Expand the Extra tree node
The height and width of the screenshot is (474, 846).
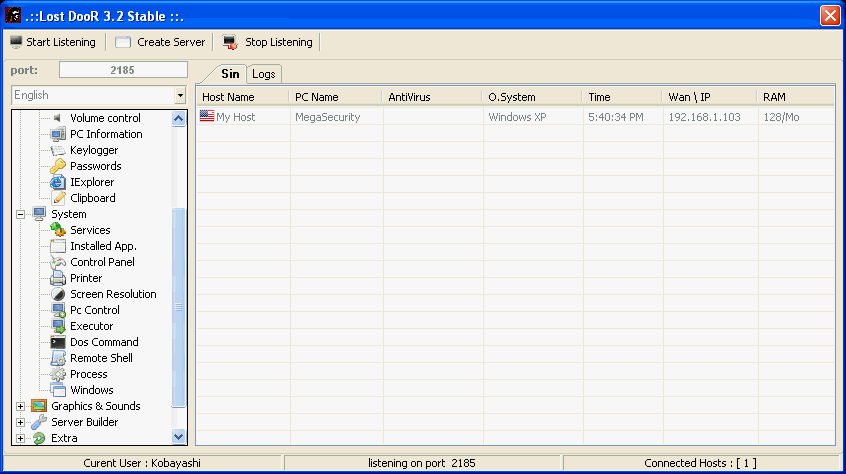click(20, 438)
